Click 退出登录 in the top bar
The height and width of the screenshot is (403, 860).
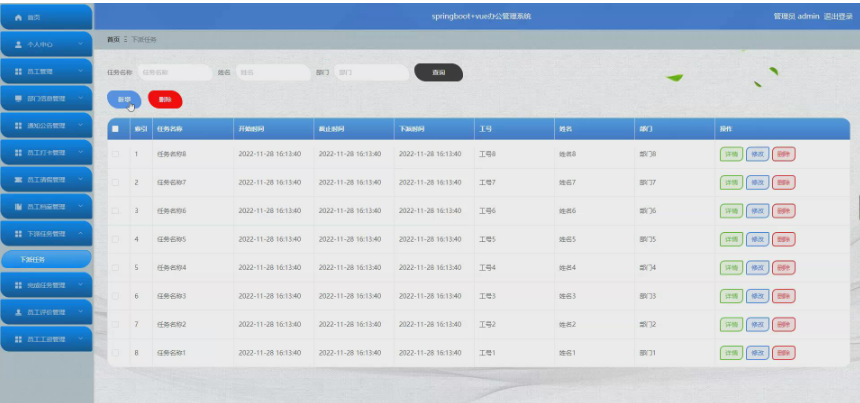[x=838, y=16]
